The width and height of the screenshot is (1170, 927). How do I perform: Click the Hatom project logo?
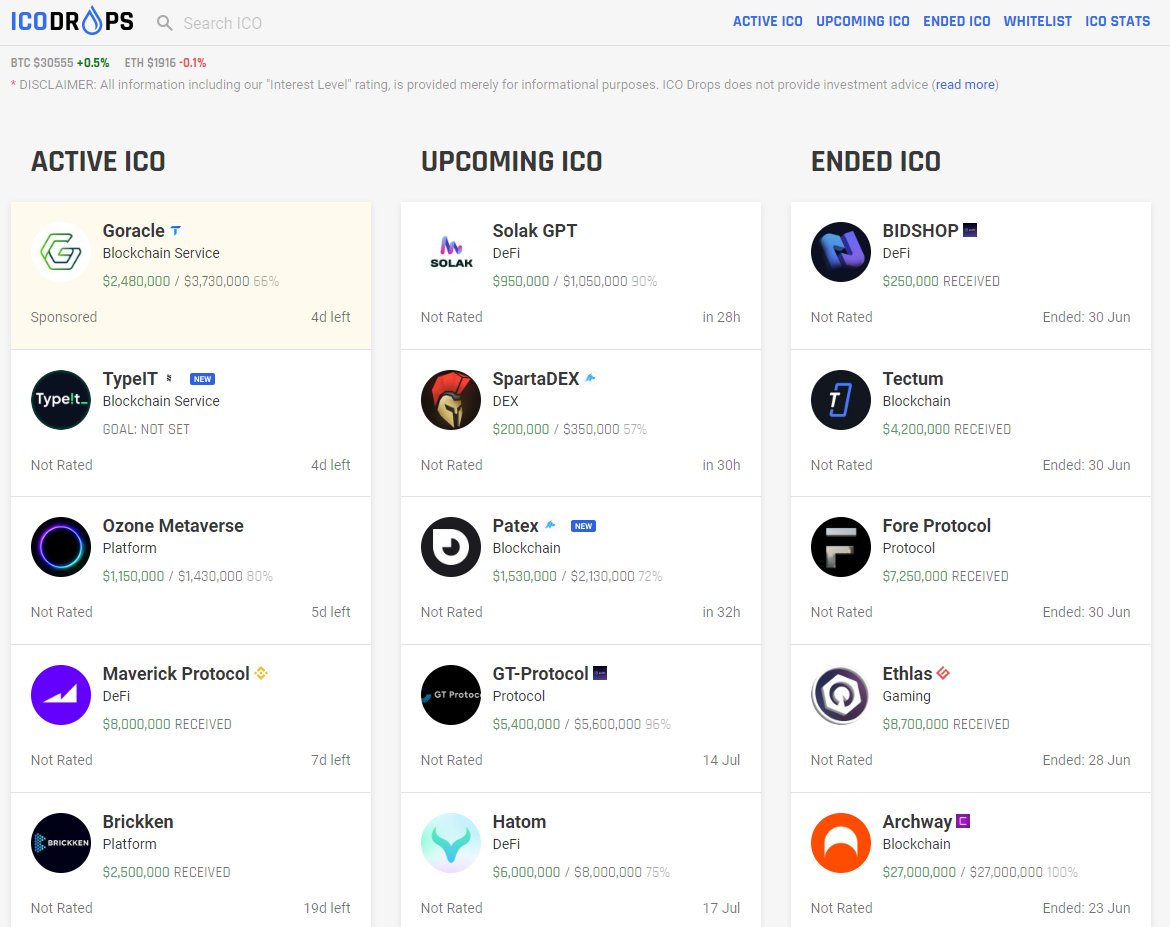tap(451, 842)
